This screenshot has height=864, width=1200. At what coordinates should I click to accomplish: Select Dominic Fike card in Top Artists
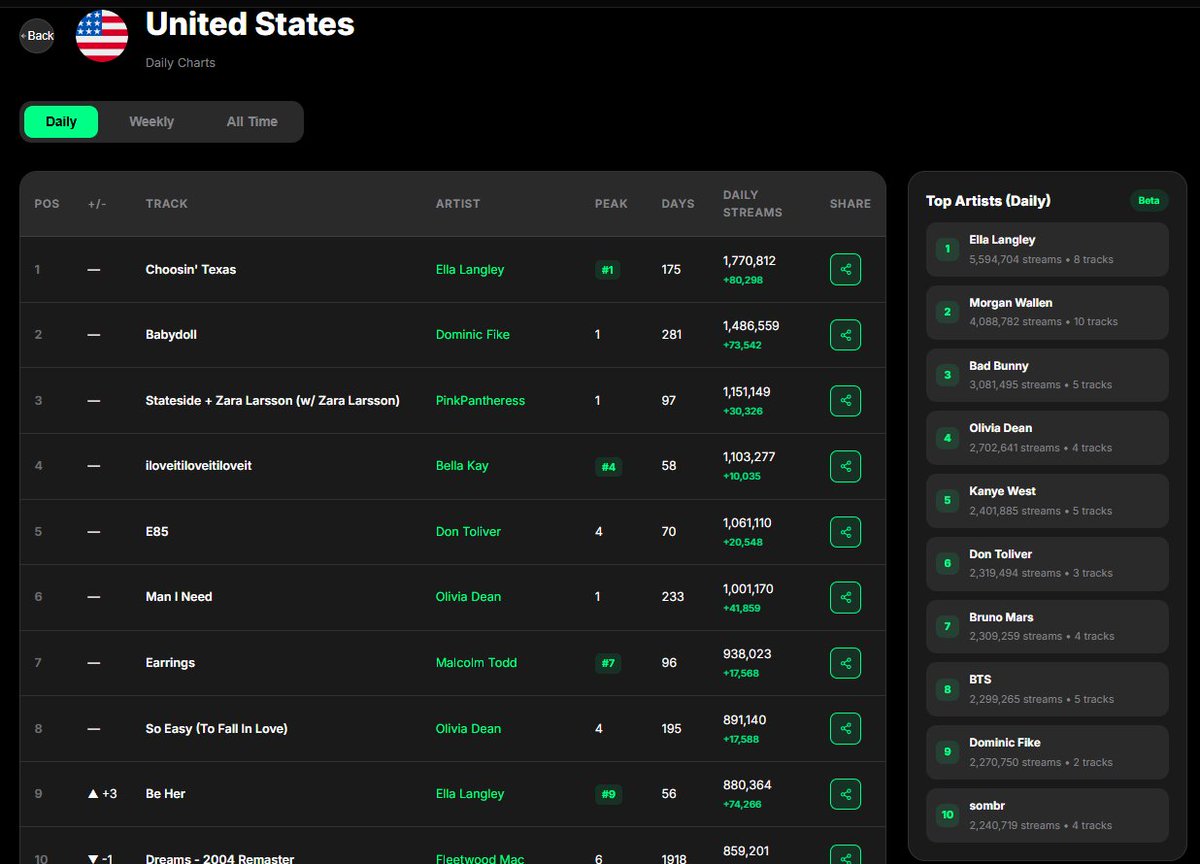(x=1047, y=752)
